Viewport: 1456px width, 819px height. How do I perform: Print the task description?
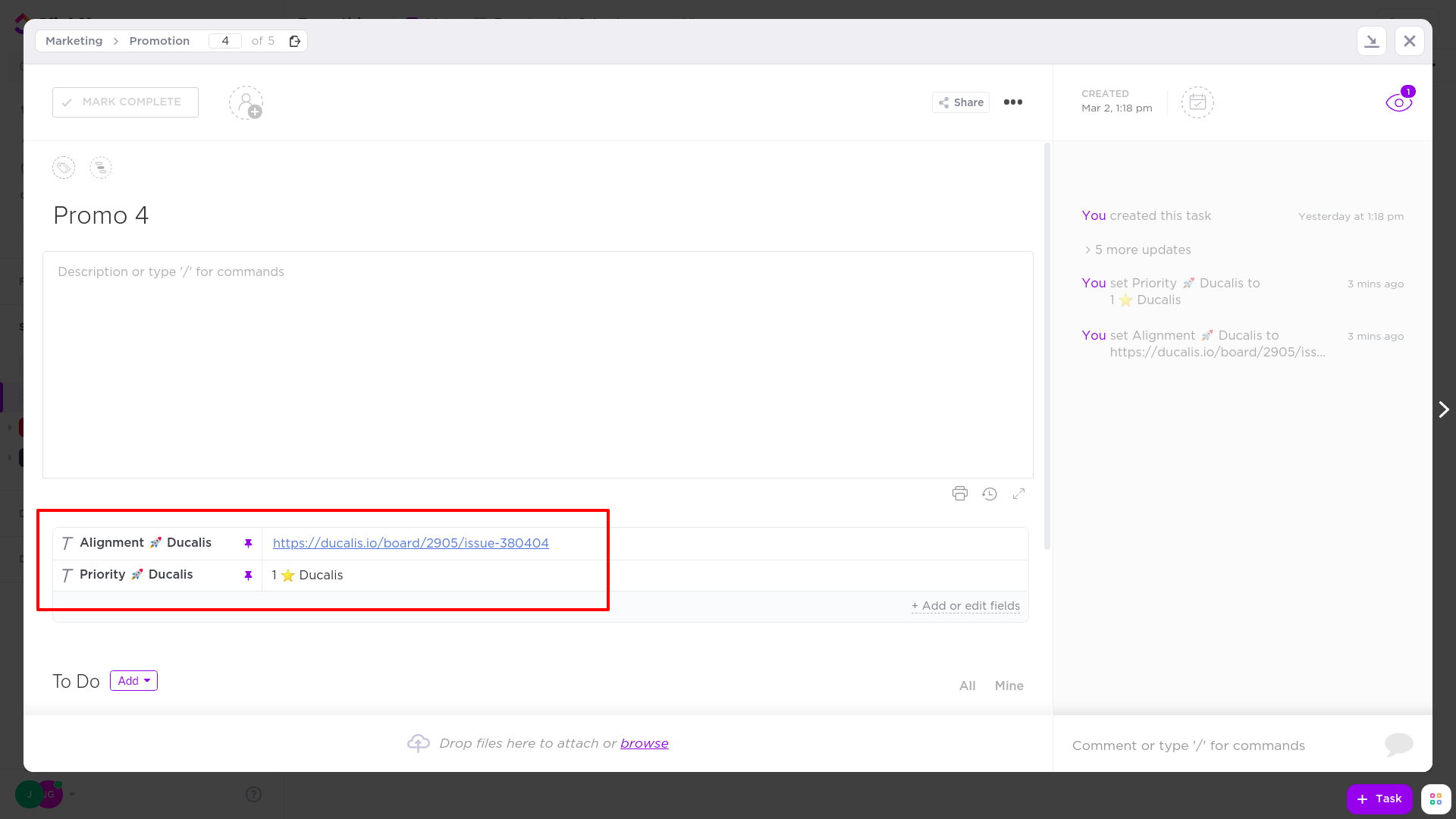(960, 494)
